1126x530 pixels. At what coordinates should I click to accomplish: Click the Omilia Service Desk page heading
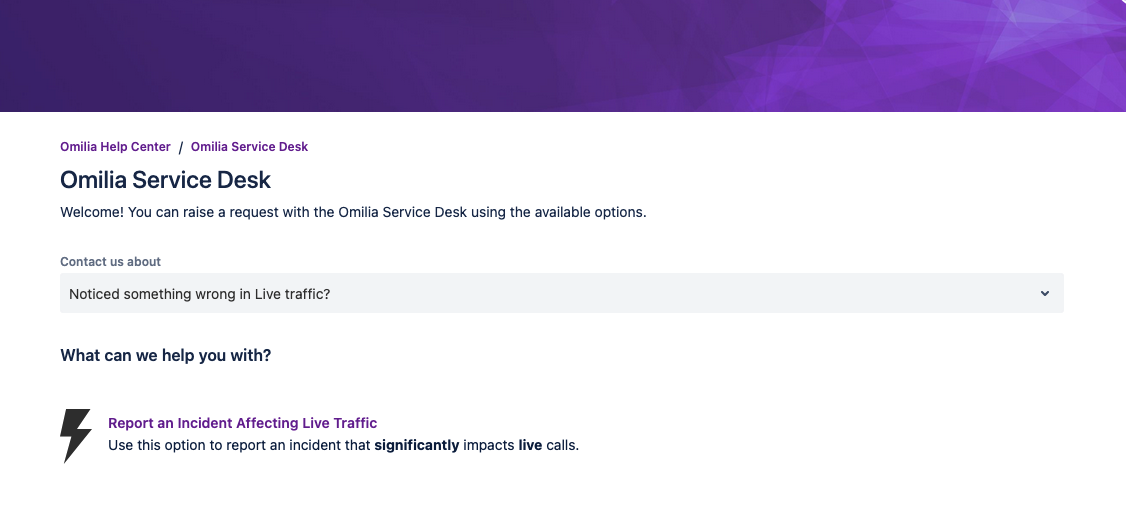click(166, 181)
